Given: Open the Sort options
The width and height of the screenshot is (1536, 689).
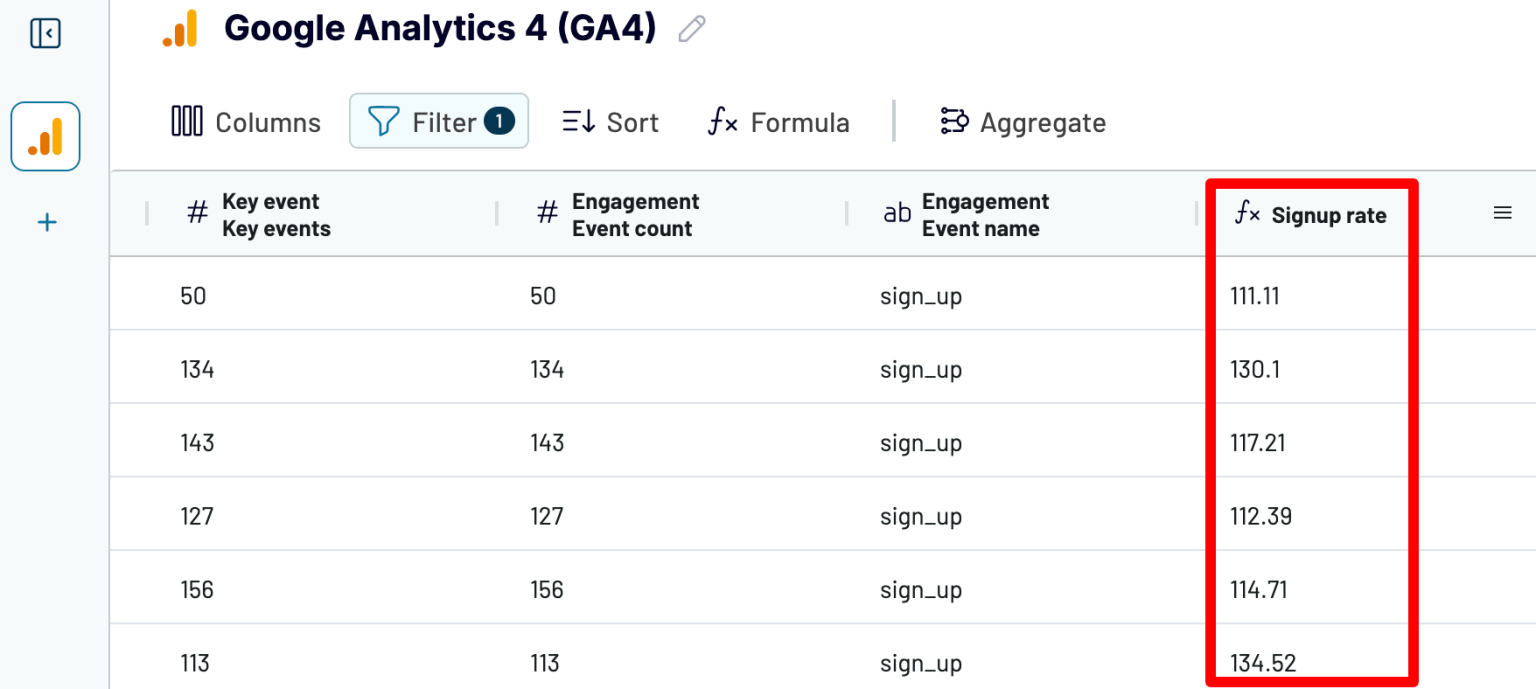Looking at the screenshot, I should [610, 121].
